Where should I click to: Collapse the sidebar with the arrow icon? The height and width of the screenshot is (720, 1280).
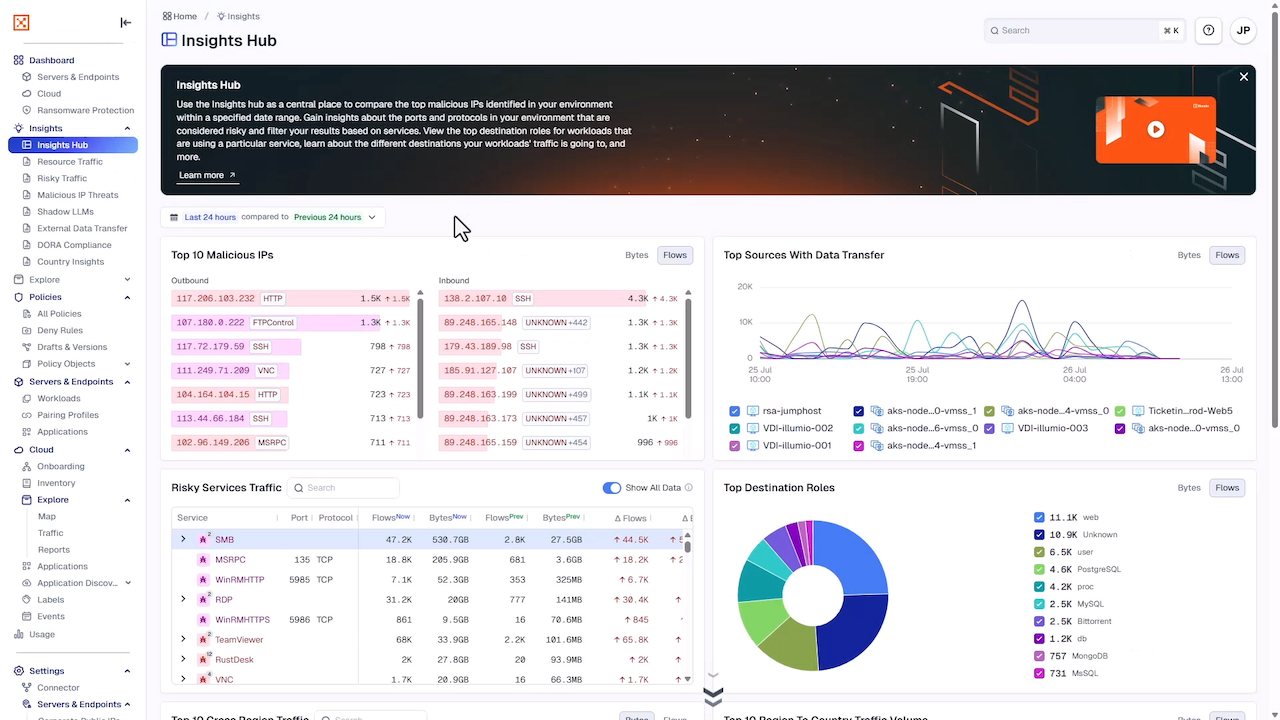[x=125, y=22]
